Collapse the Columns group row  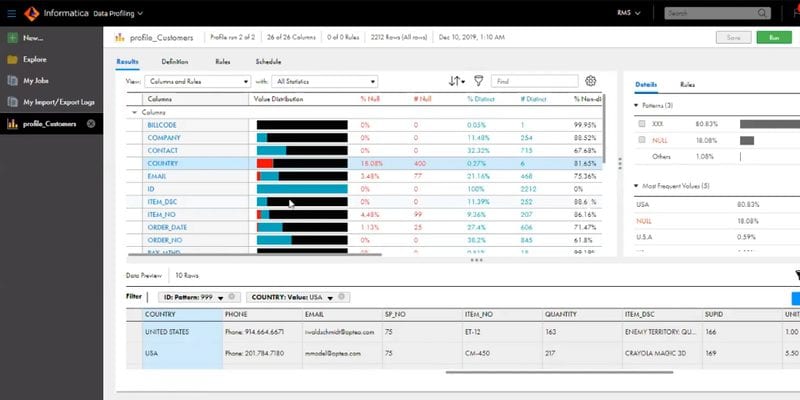pos(135,112)
